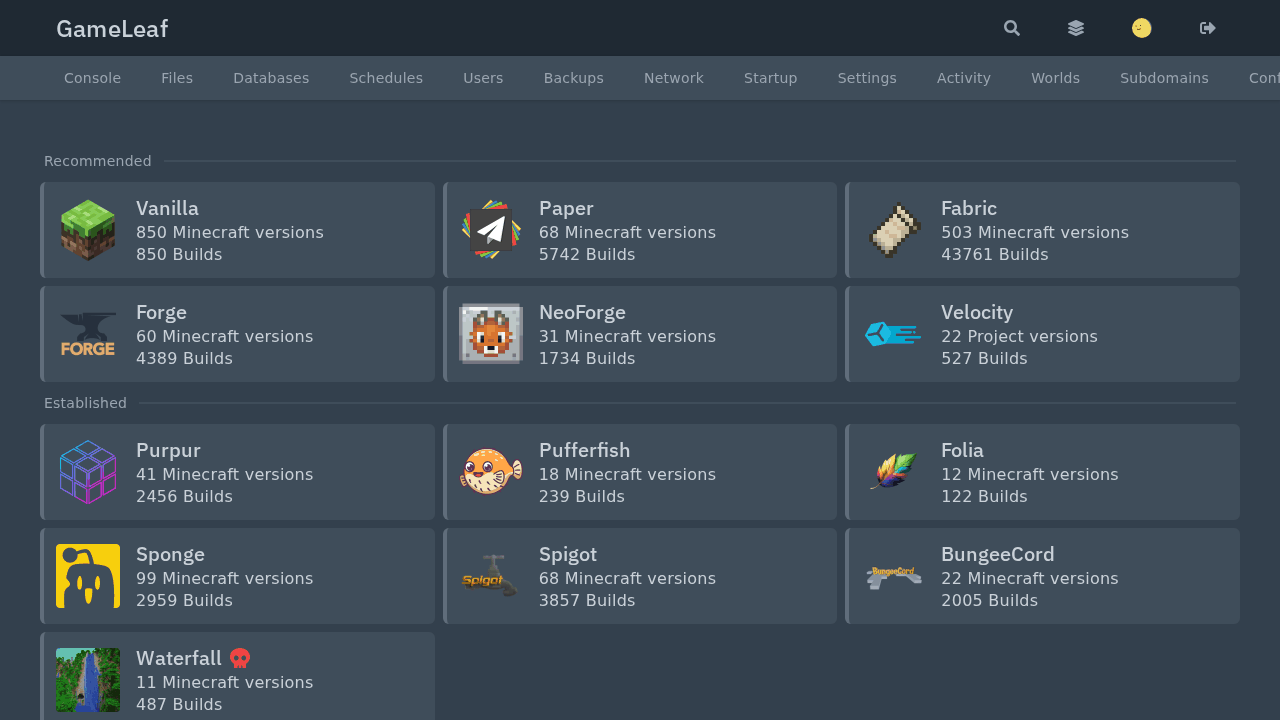Go to the Startup tab

tap(771, 78)
